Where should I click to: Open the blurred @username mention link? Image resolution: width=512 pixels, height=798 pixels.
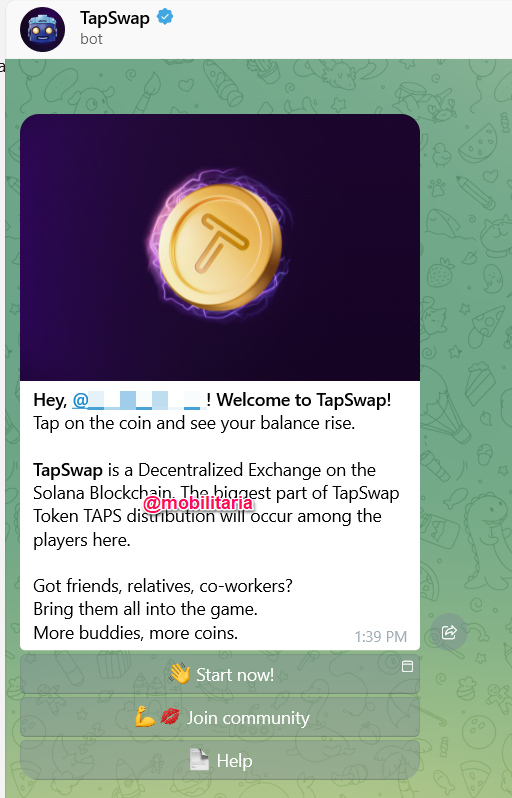[x=138, y=400]
